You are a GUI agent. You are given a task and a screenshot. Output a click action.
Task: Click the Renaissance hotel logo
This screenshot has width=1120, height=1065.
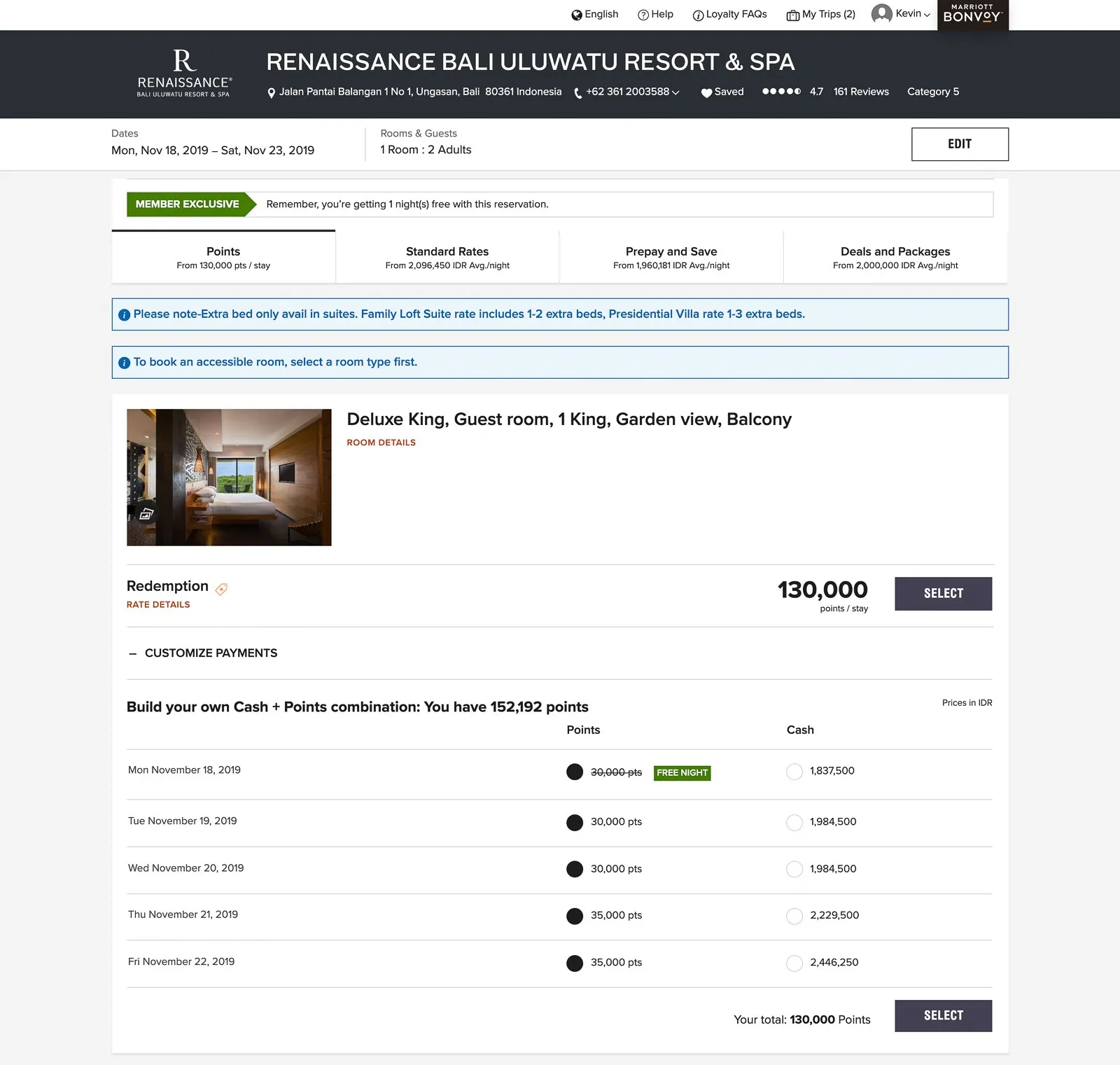[x=184, y=73]
